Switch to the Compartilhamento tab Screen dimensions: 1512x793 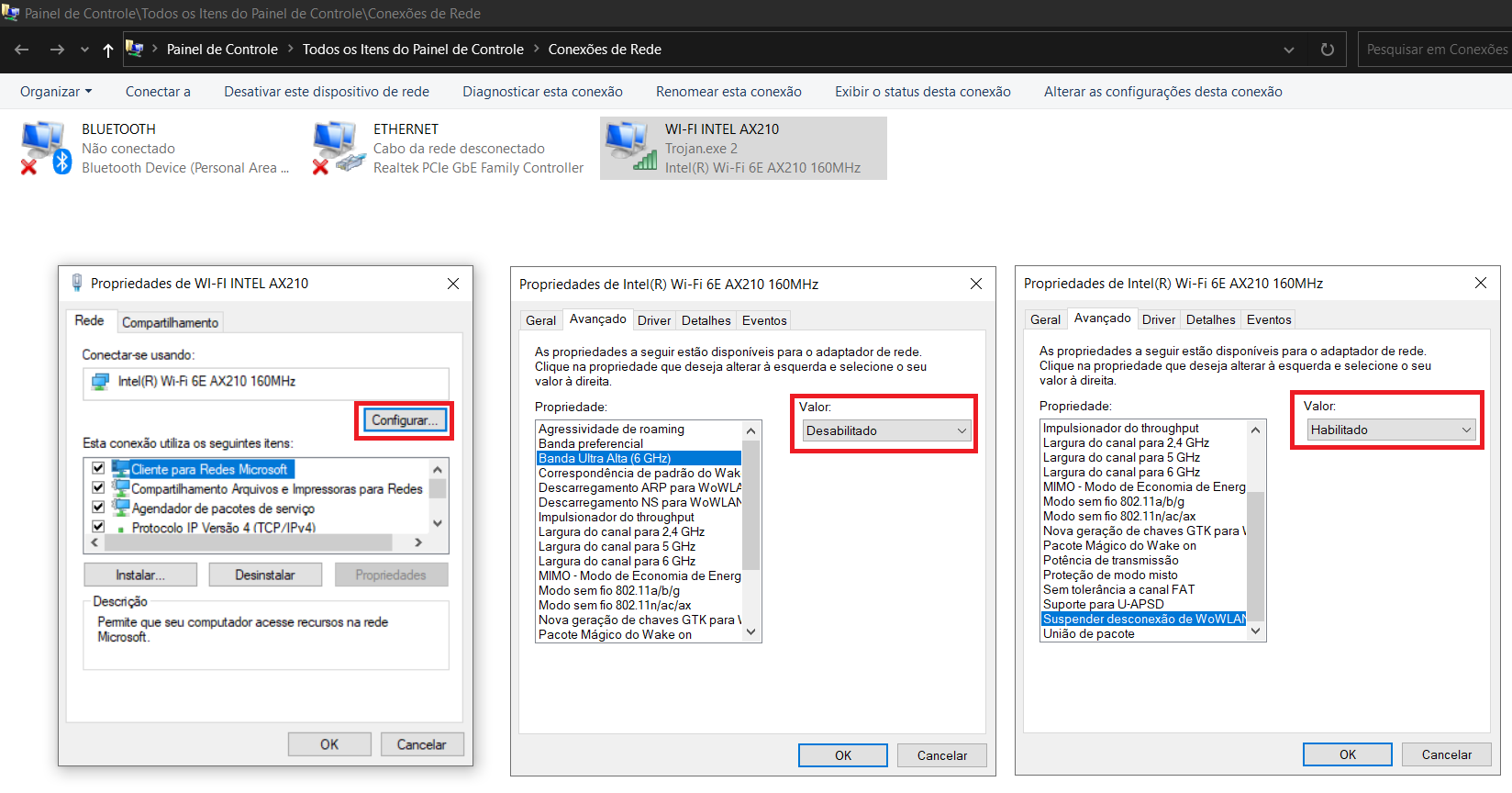point(170,322)
